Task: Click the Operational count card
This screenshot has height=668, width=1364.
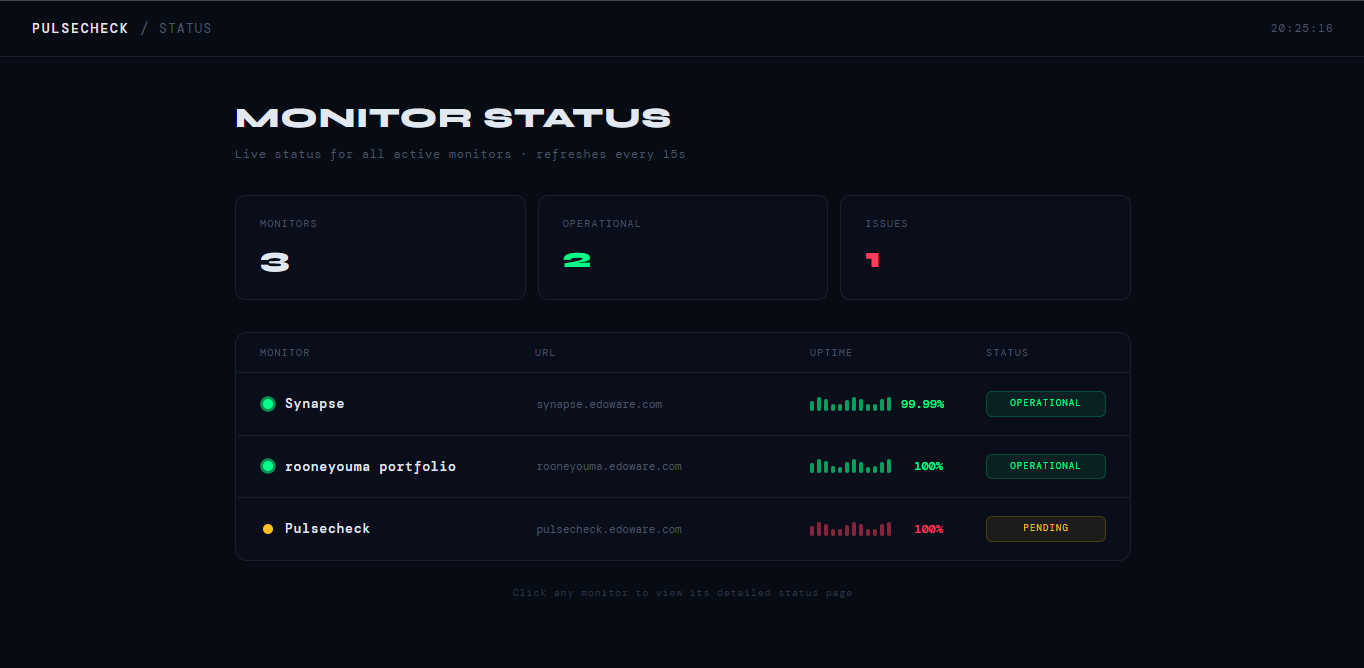Action: pos(683,247)
